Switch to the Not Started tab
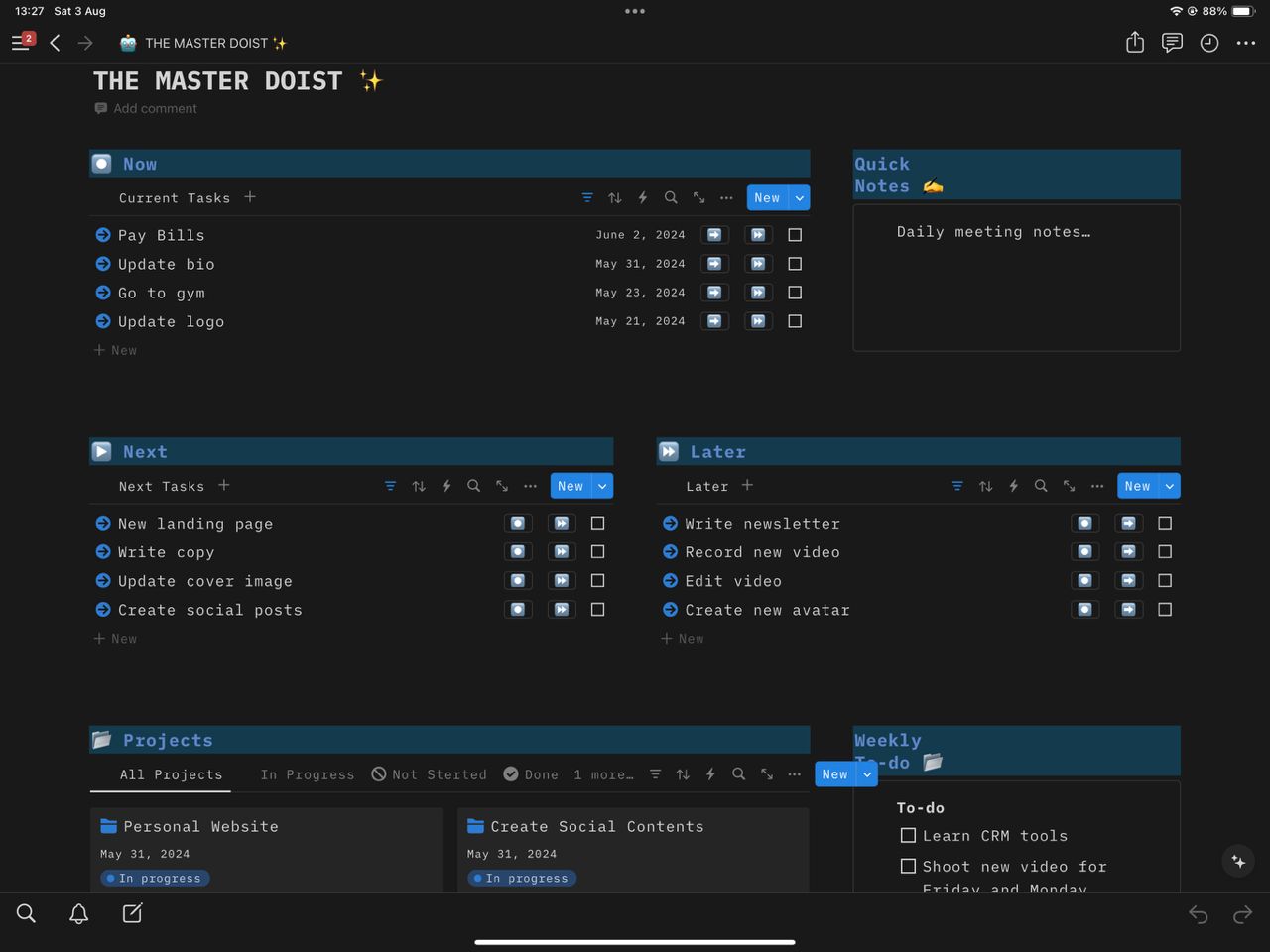This screenshot has height=952, width=1270. (x=429, y=774)
